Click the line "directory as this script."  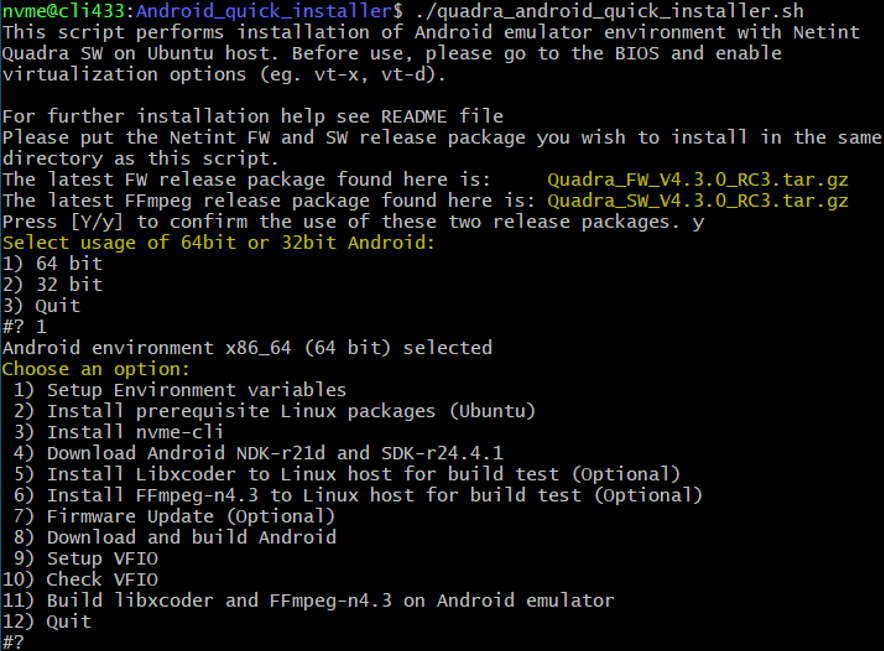(x=140, y=159)
